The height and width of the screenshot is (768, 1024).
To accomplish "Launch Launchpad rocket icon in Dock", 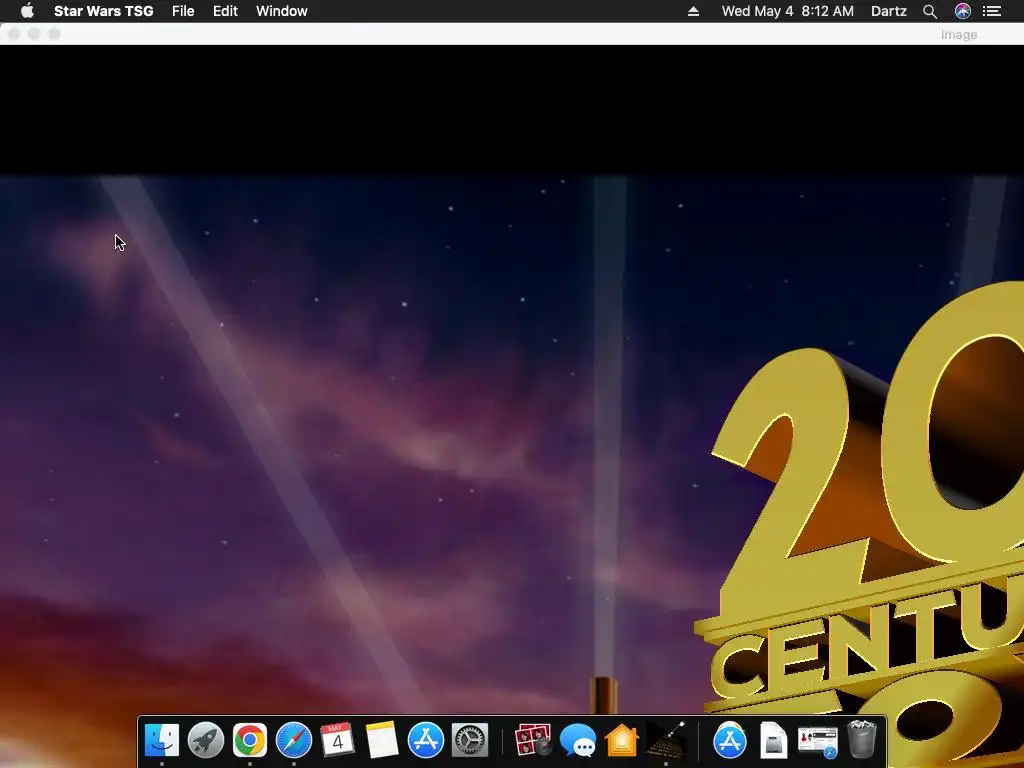I will pos(206,740).
